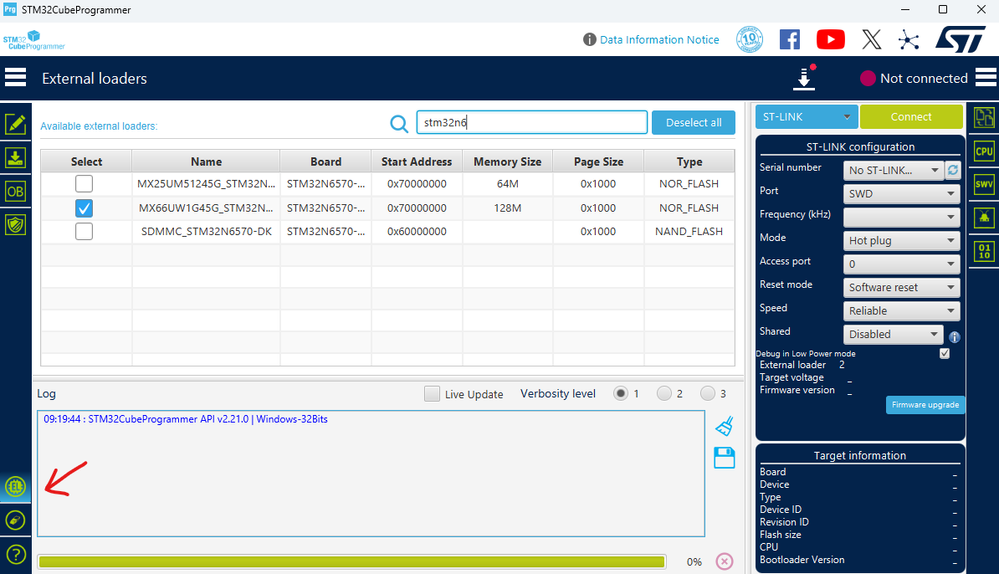This screenshot has height=574, width=999.
Task: Toggle the Live Update checkbox
Action: pos(432,394)
